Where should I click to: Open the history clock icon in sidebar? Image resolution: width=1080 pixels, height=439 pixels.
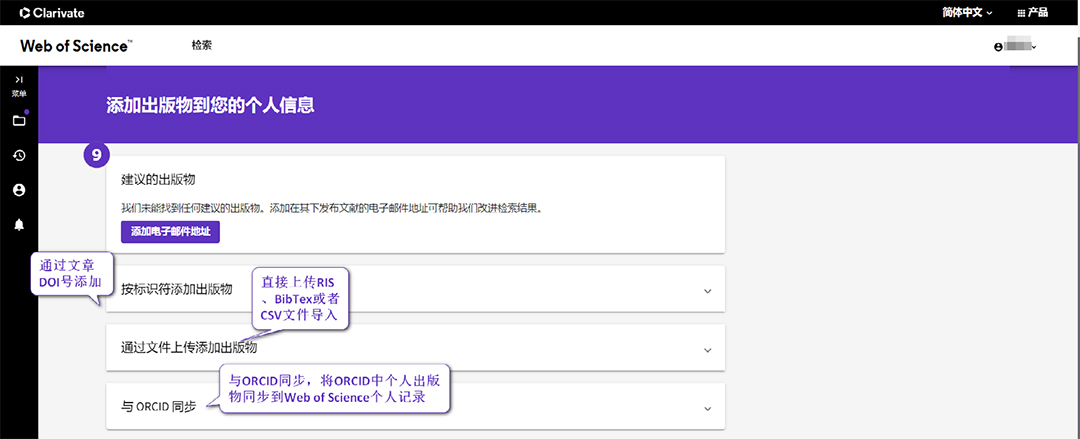pyautogui.click(x=19, y=156)
